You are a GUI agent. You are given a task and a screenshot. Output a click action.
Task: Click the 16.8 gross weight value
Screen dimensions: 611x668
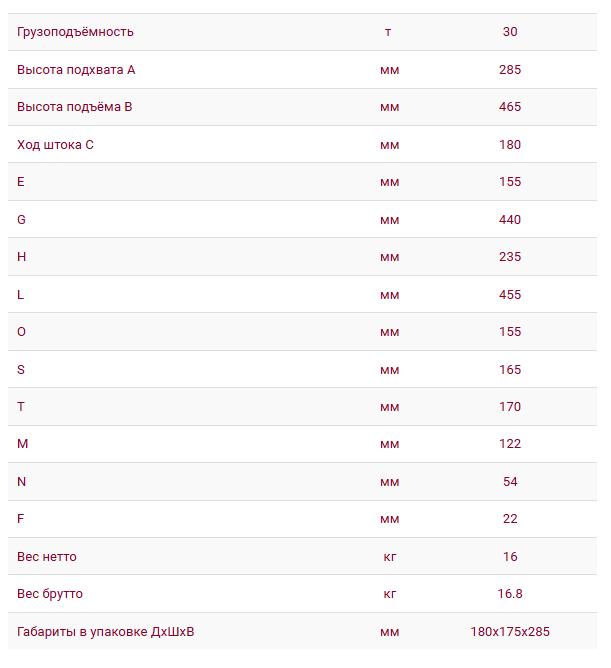(x=510, y=594)
